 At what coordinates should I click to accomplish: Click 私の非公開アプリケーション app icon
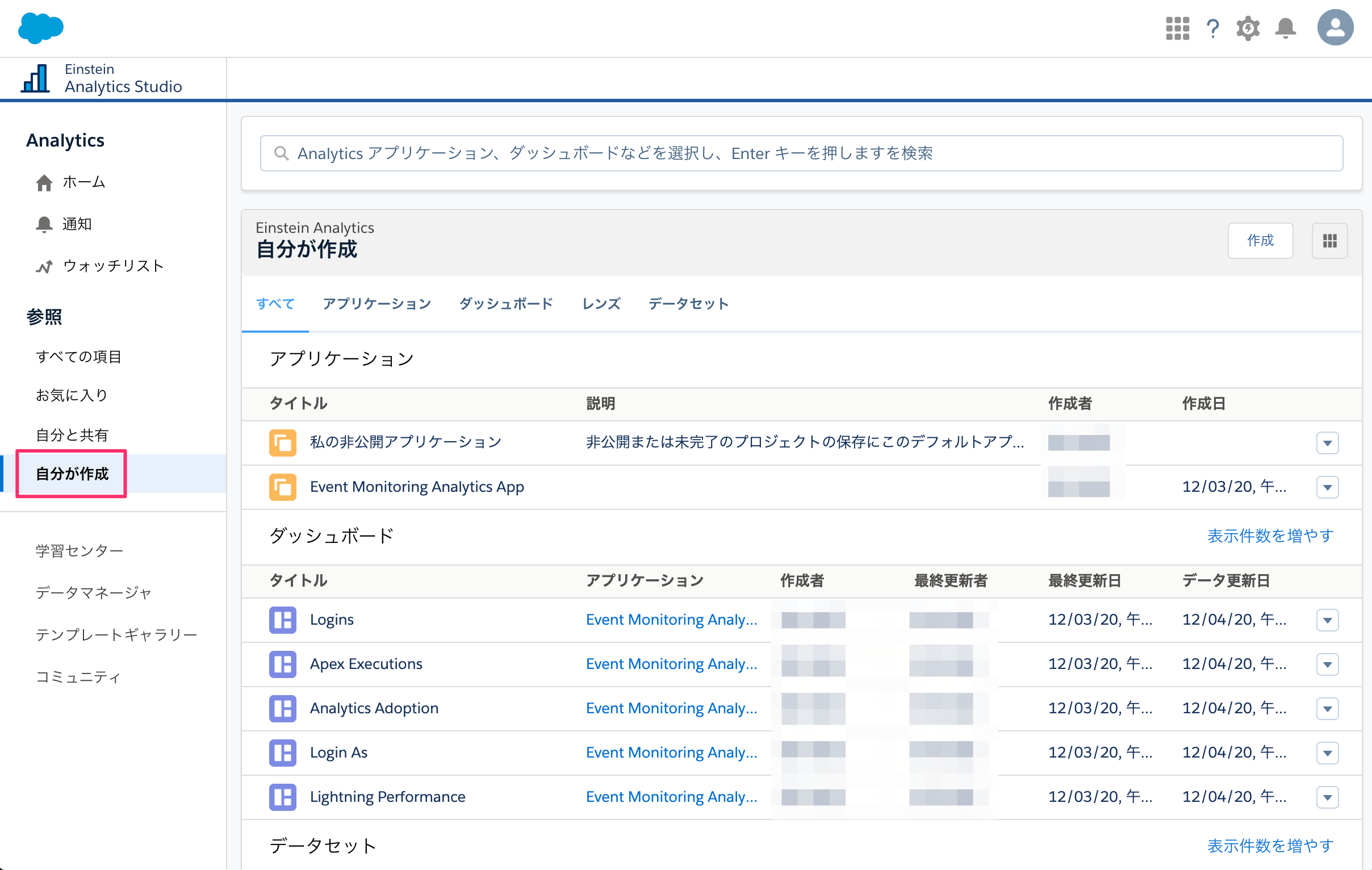click(x=283, y=443)
